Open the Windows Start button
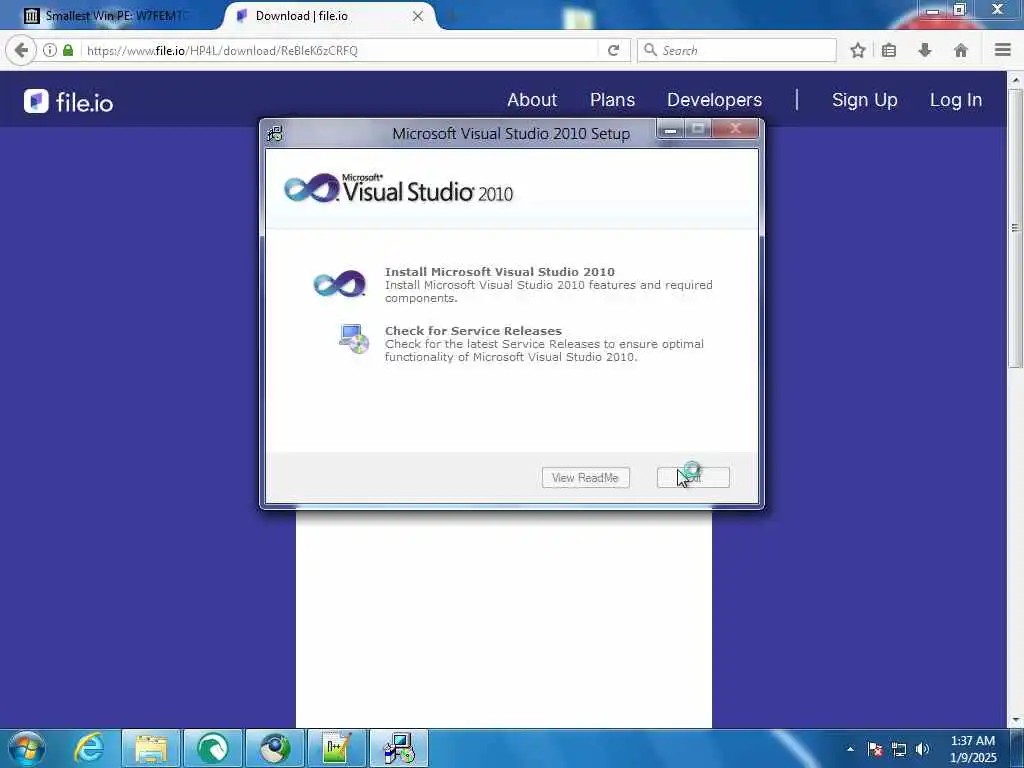 pyautogui.click(x=26, y=748)
